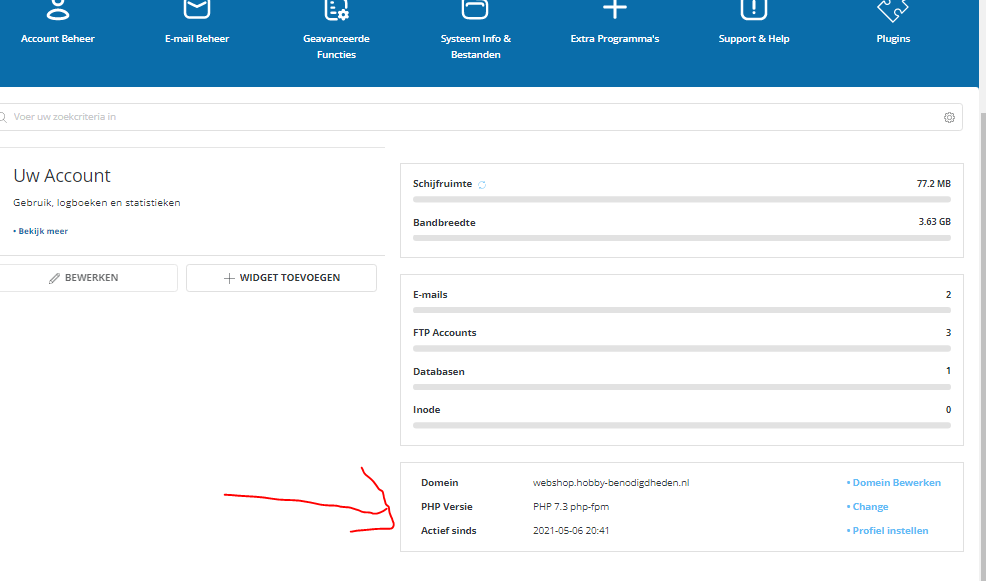Refresh Schijfruimte with the reload icon
The height and width of the screenshot is (581, 986).
point(482,185)
